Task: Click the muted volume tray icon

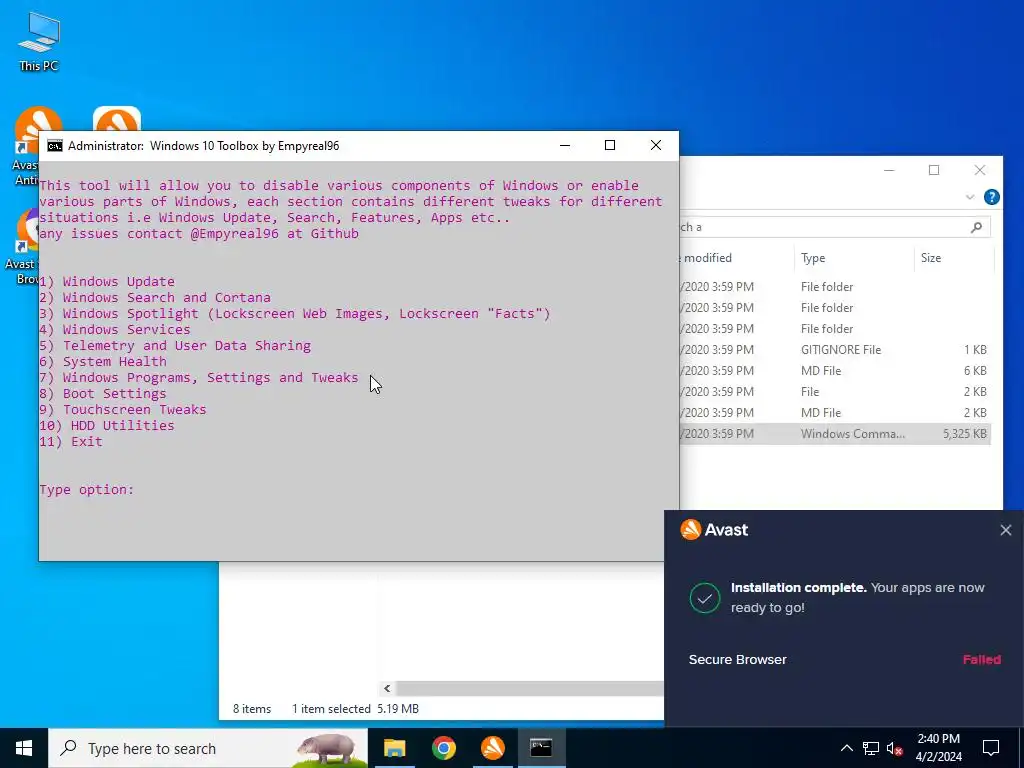Action: [x=895, y=748]
